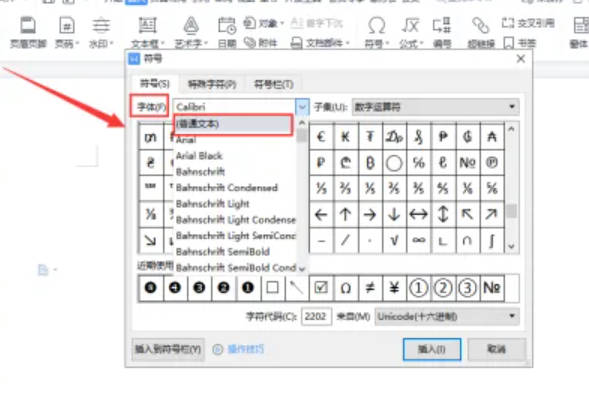Image resolution: width=589 pixels, height=393 pixels.
Task: Pick recent circled ① symbol
Action: click(418, 288)
